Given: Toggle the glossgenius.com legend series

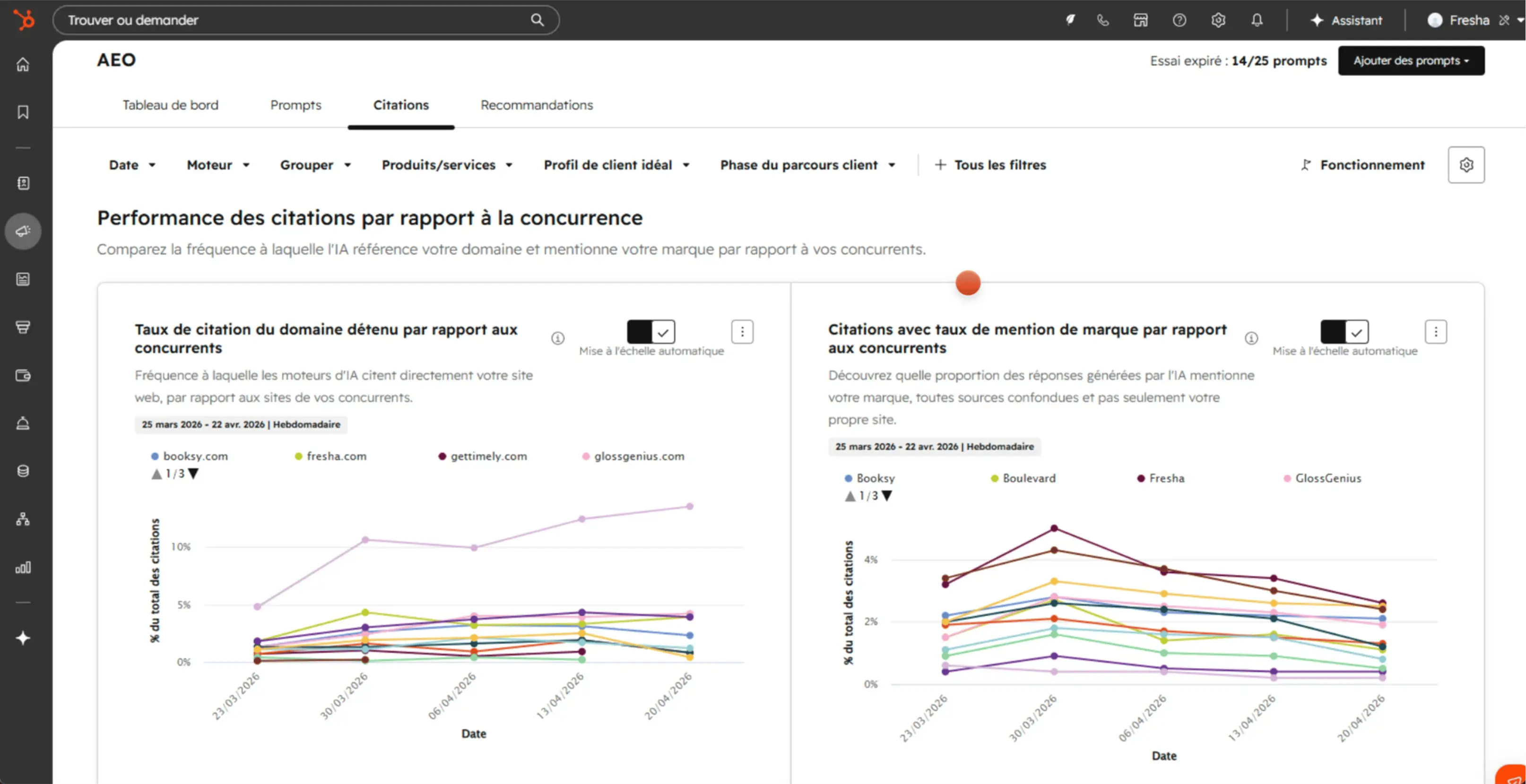Looking at the screenshot, I should (x=633, y=456).
